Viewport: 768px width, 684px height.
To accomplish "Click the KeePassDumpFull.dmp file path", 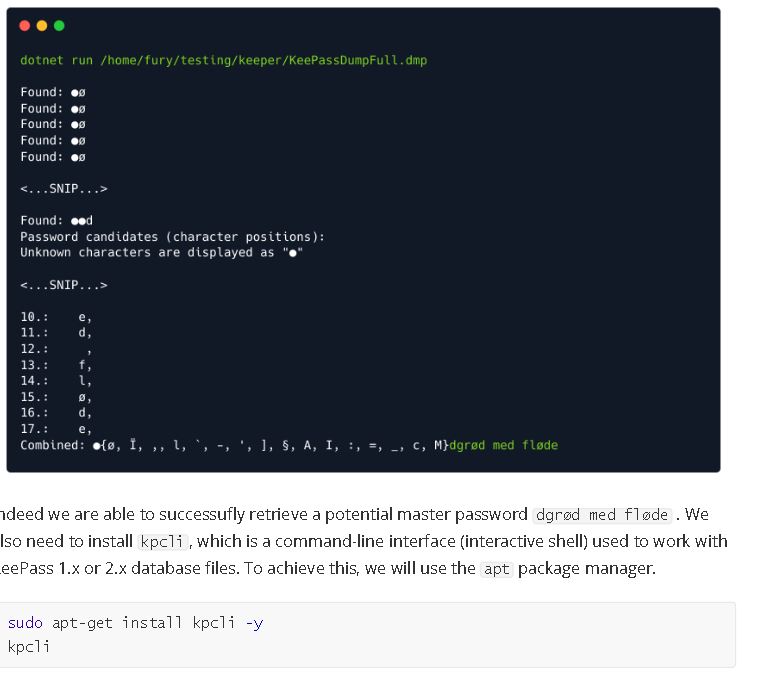I will 264,60.
